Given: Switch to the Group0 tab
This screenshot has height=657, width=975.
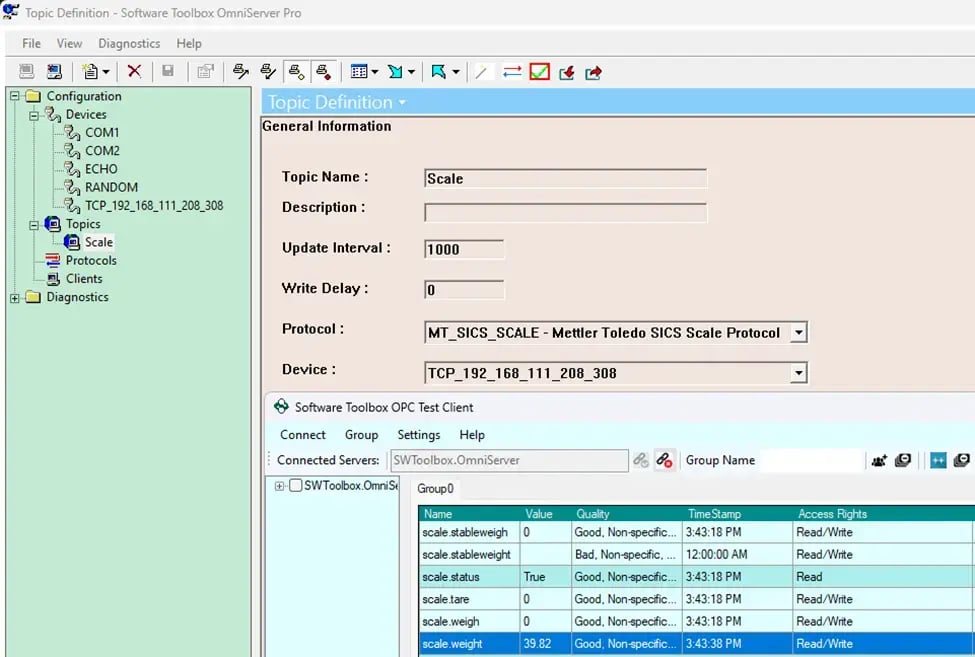Looking at the screenshot, I should click(x=436, y=489).
